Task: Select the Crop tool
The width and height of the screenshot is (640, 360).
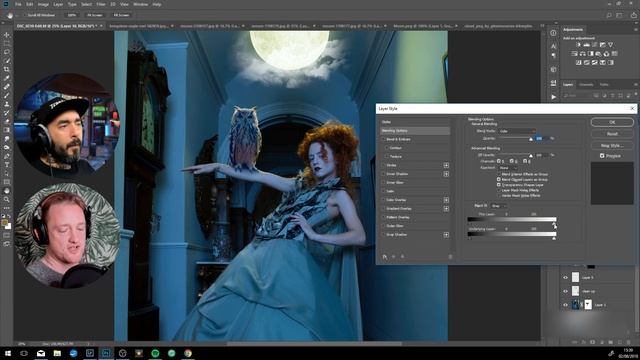Action: (x=7, y=69)
